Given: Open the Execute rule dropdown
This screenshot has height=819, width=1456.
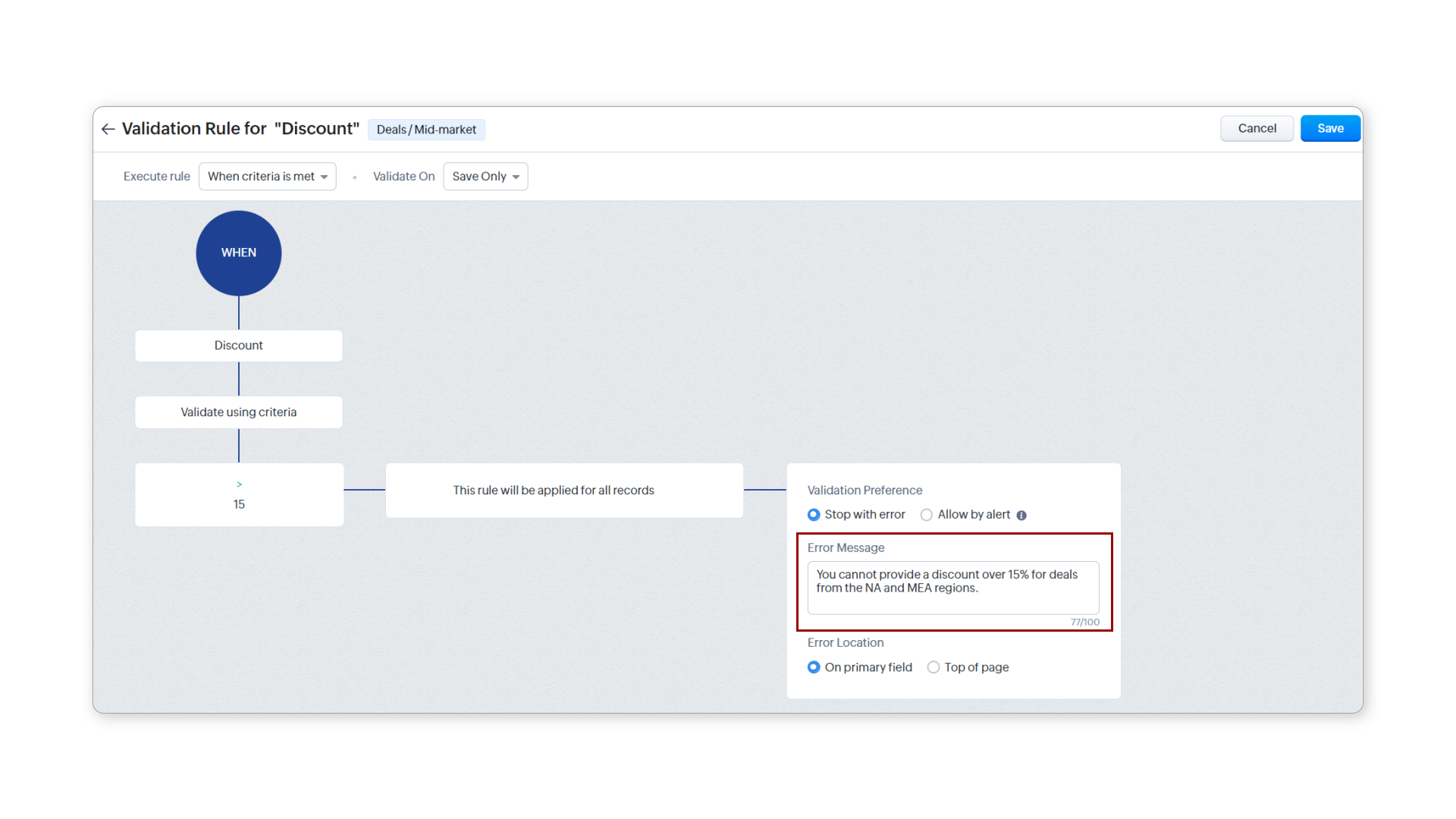Looking at the screenshot, I should pyautogui.click(x=267, y=177).
